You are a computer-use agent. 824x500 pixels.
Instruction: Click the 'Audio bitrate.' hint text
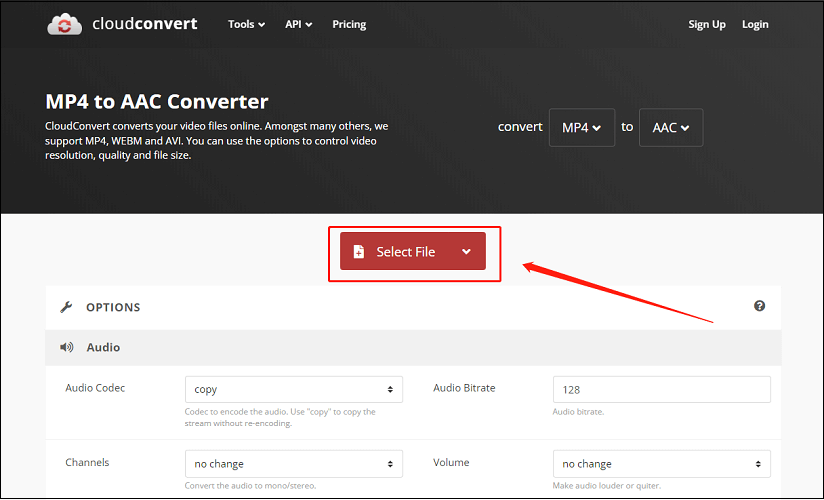pyautogui.click(x=578, y=412)
